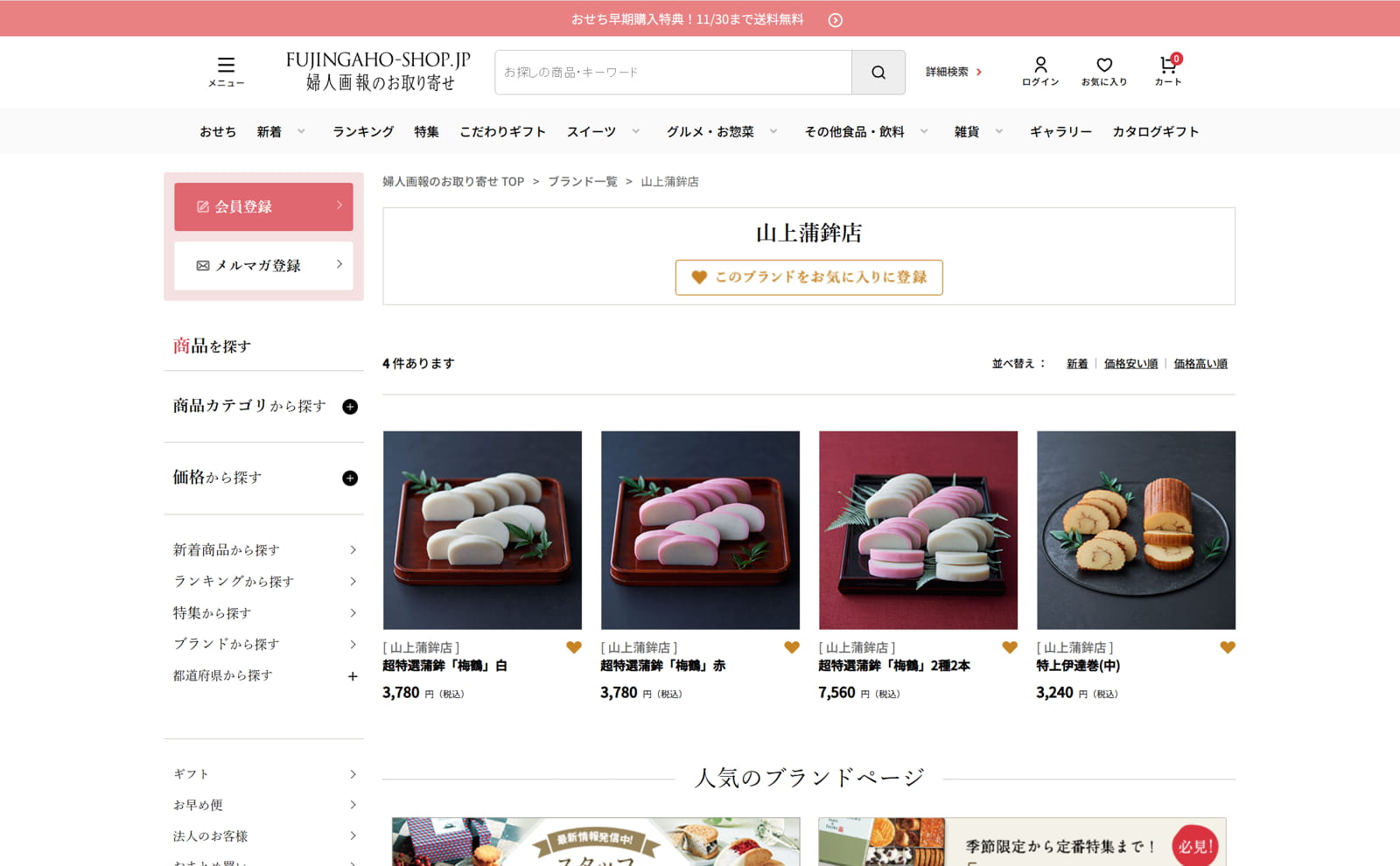Toggle favorite heart on 超特選蒲鉾「梅鶴」2種2本
The height and width of the screenshot is (866, 1400).
[x=1009, y=647]
